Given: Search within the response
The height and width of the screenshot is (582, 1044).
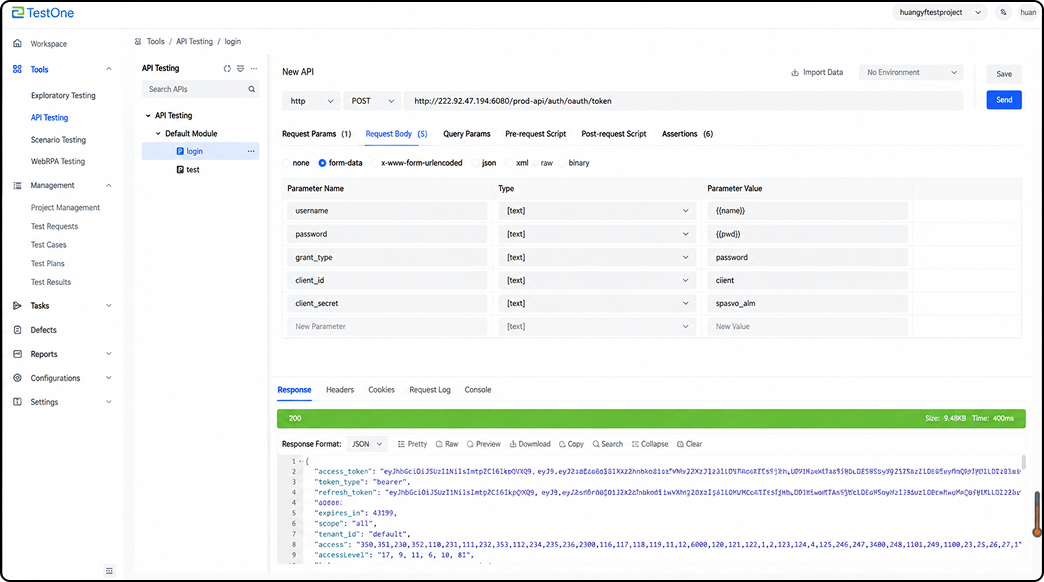Looking at the screenshot, I should tap(608, 444).
